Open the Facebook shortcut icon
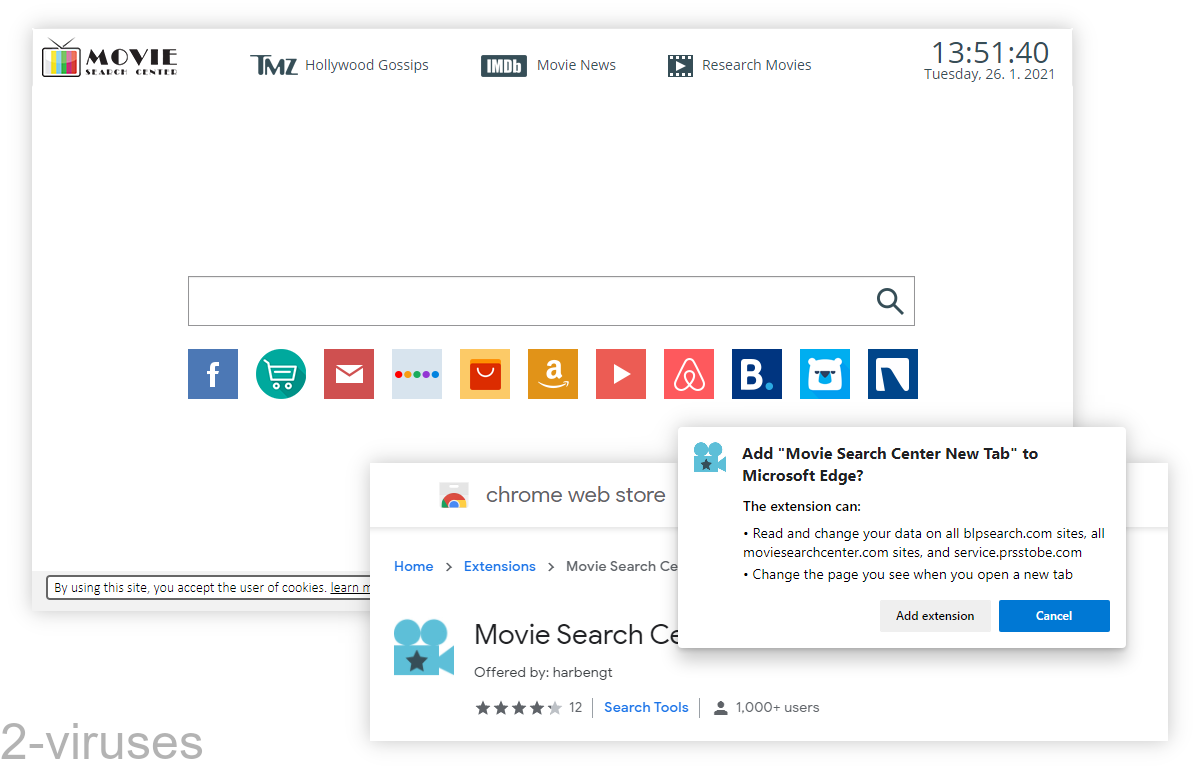The width and height of the screenshot is (1200, 770). click(x=212, y=374)
